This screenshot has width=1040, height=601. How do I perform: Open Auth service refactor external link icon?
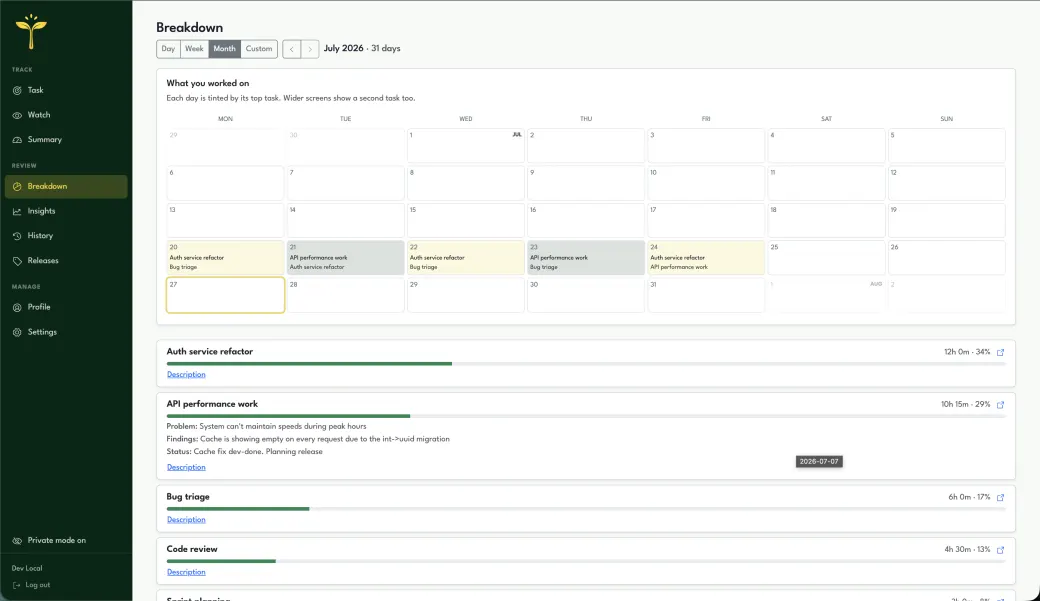(x=1000, y=352)
